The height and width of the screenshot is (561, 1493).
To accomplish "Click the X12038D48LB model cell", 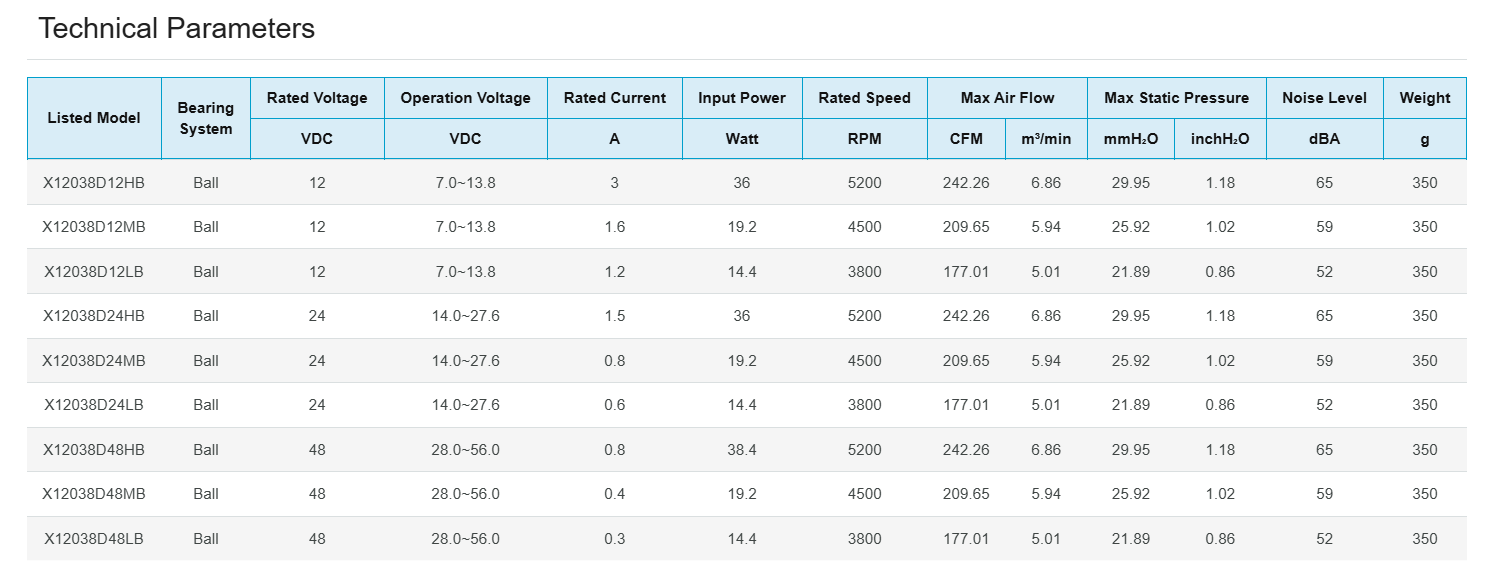I will coord(94,539).
